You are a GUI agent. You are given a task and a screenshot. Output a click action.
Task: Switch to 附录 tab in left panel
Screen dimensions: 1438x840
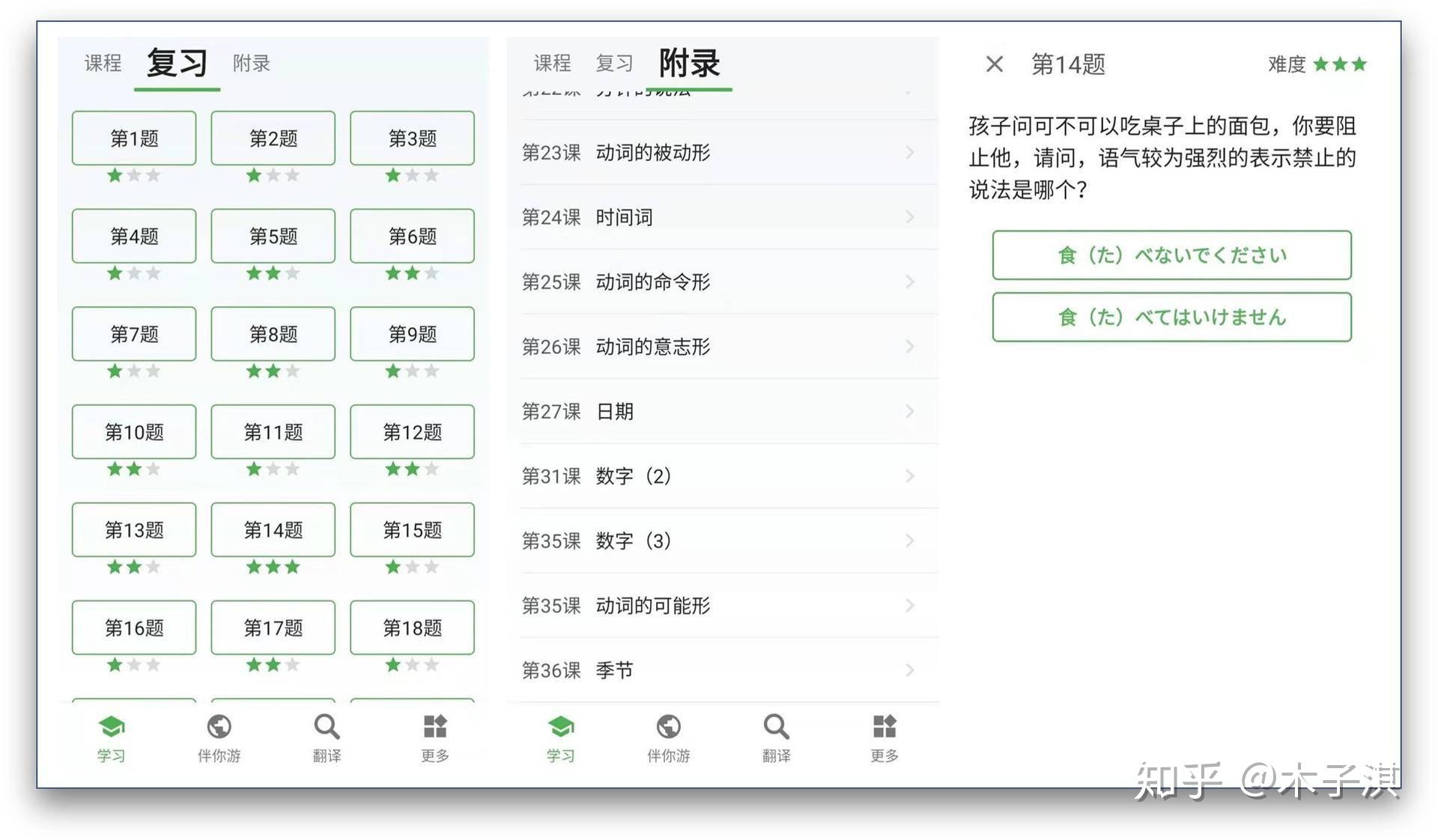(251, 64)
